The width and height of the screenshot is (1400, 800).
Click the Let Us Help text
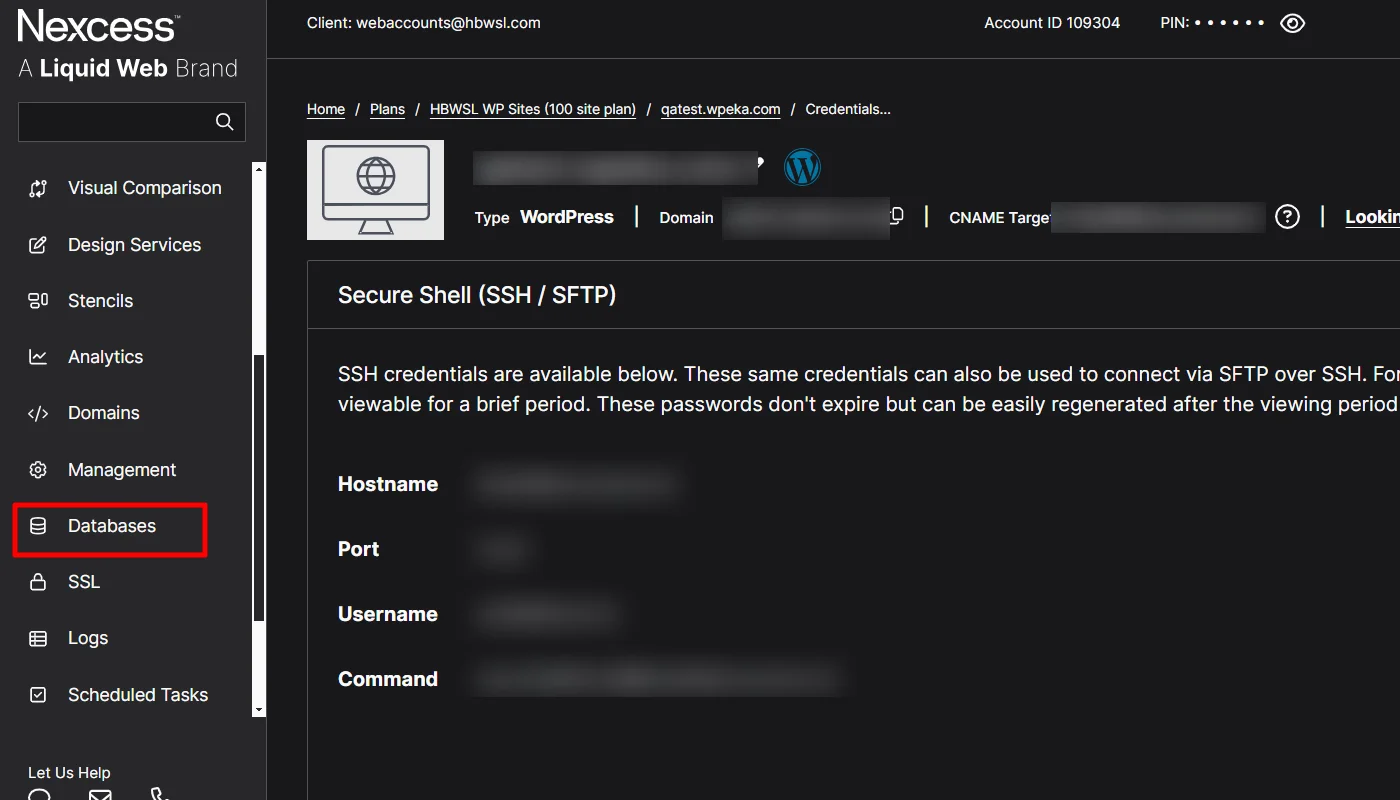(69, 773)
